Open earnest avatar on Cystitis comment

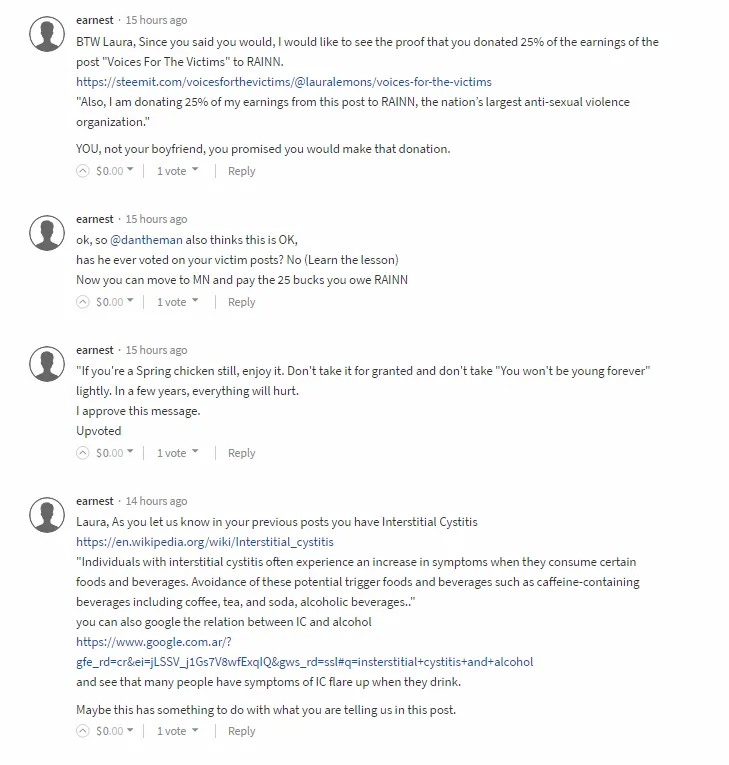(x=47, y=515)
